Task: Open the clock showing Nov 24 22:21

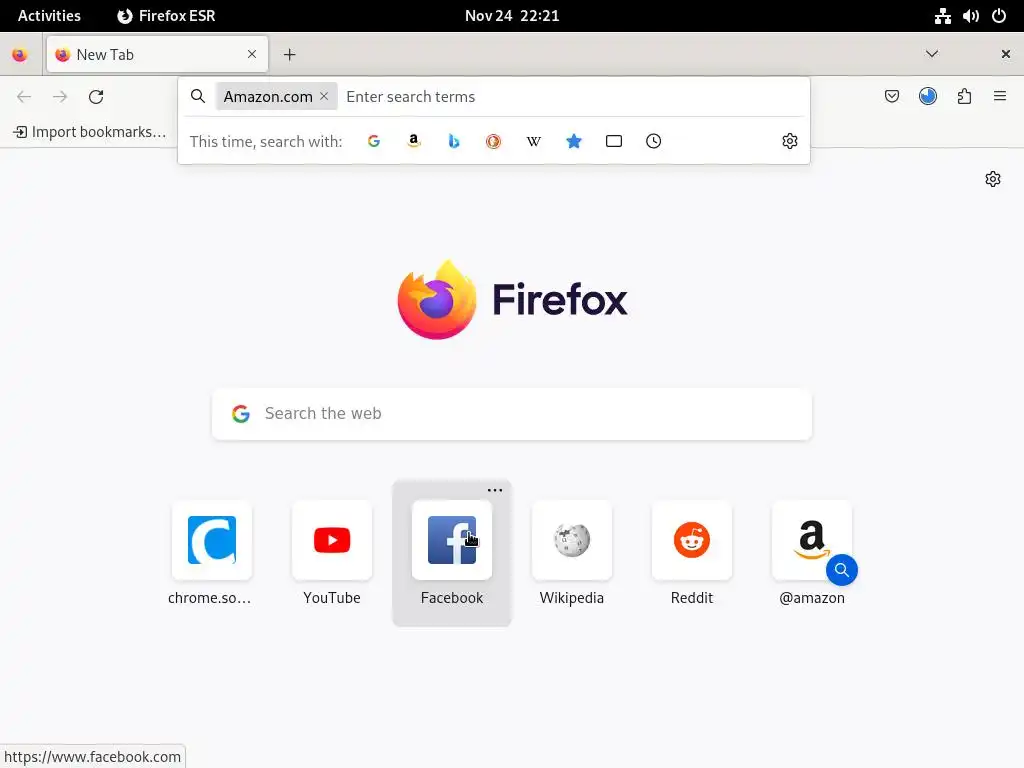Action: tap(512, 16)
